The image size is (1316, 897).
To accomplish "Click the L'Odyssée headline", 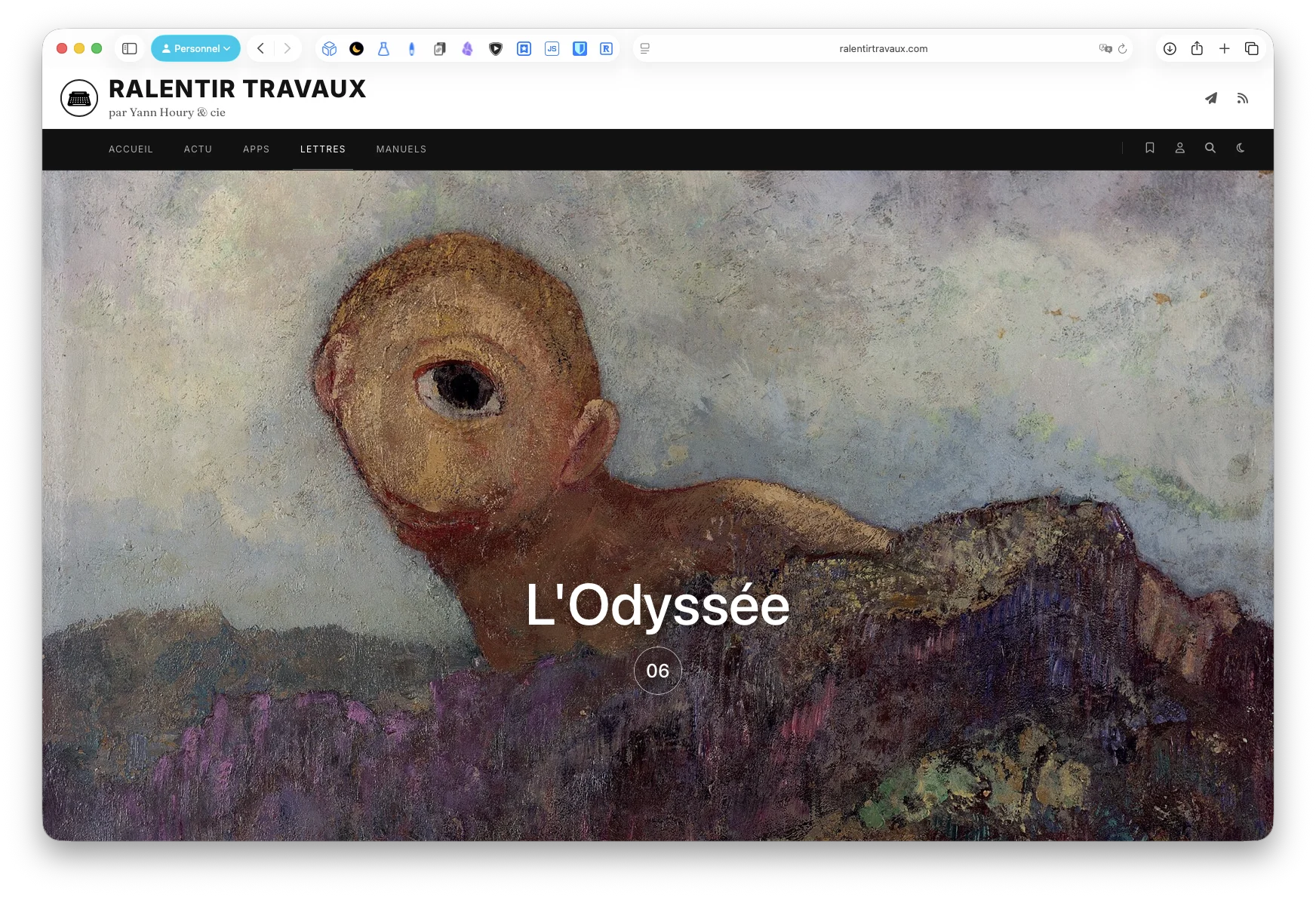I will (657, 605).
